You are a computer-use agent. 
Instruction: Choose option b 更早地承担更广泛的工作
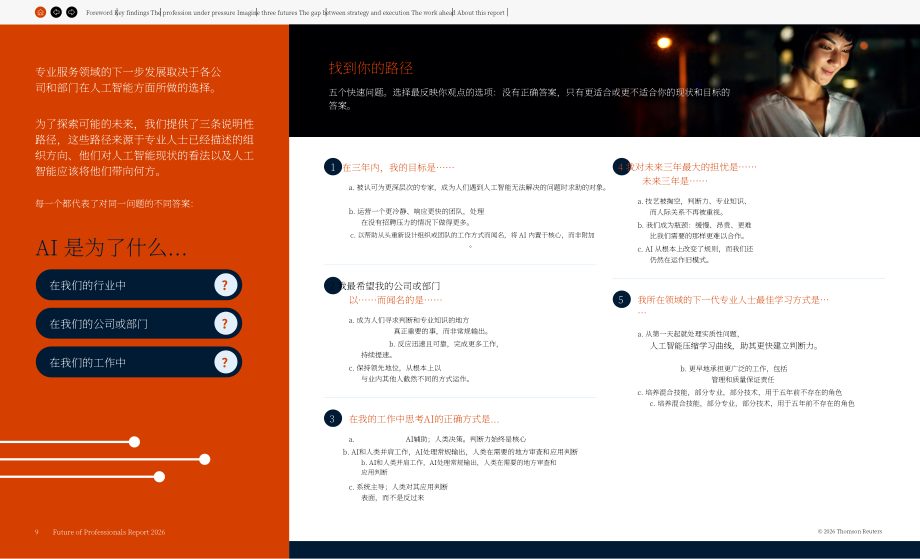point(734,374)
